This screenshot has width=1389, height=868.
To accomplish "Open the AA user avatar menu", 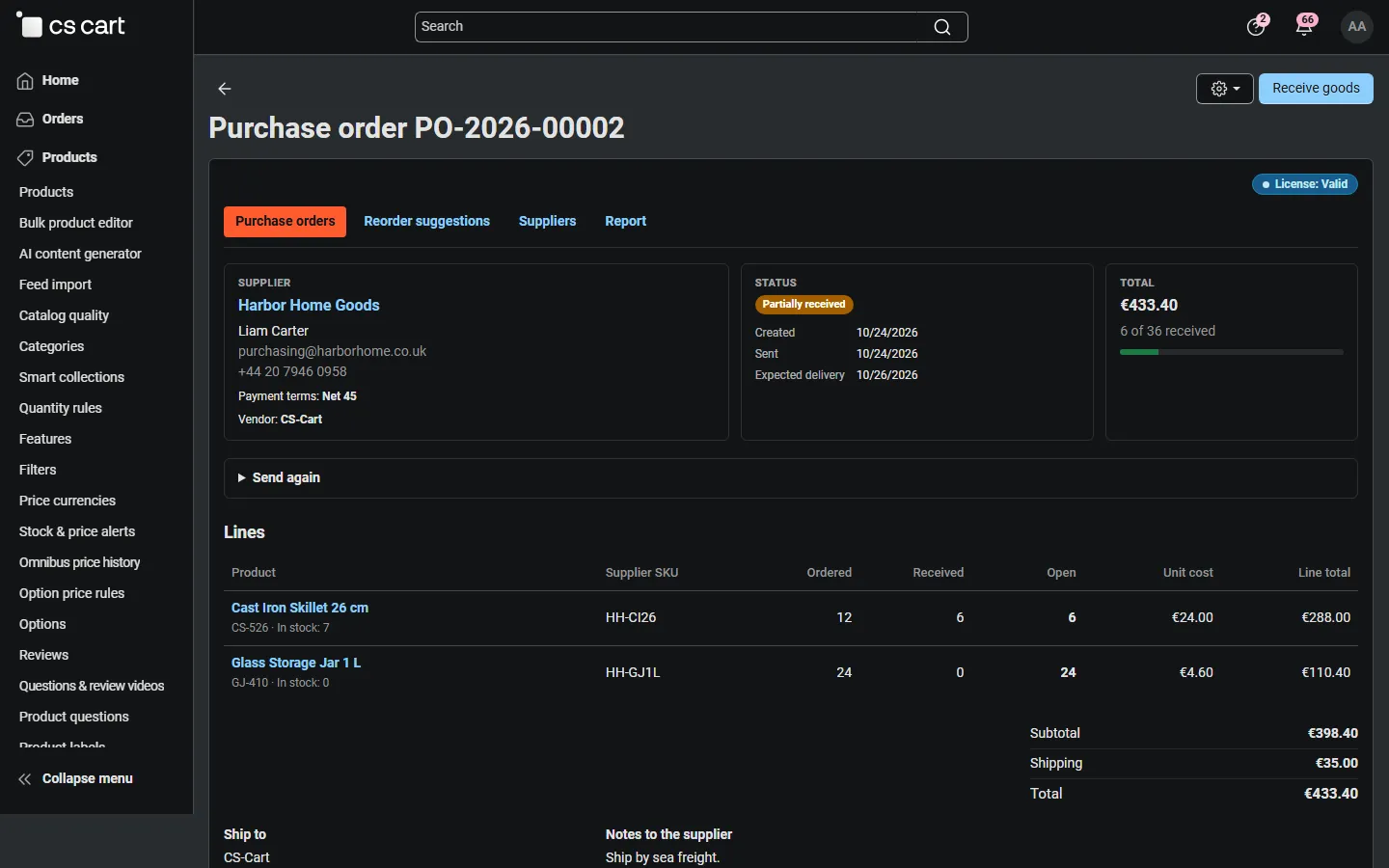I will pyautogui.click(x=1357, y=27).
